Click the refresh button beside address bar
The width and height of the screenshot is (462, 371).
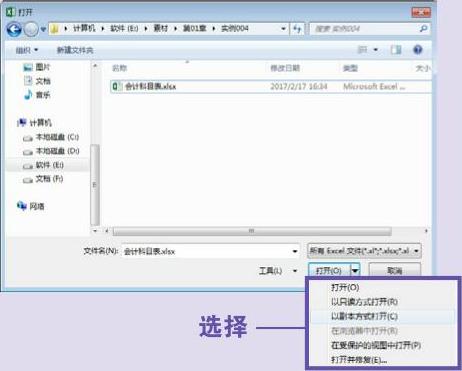pos(297,29)
